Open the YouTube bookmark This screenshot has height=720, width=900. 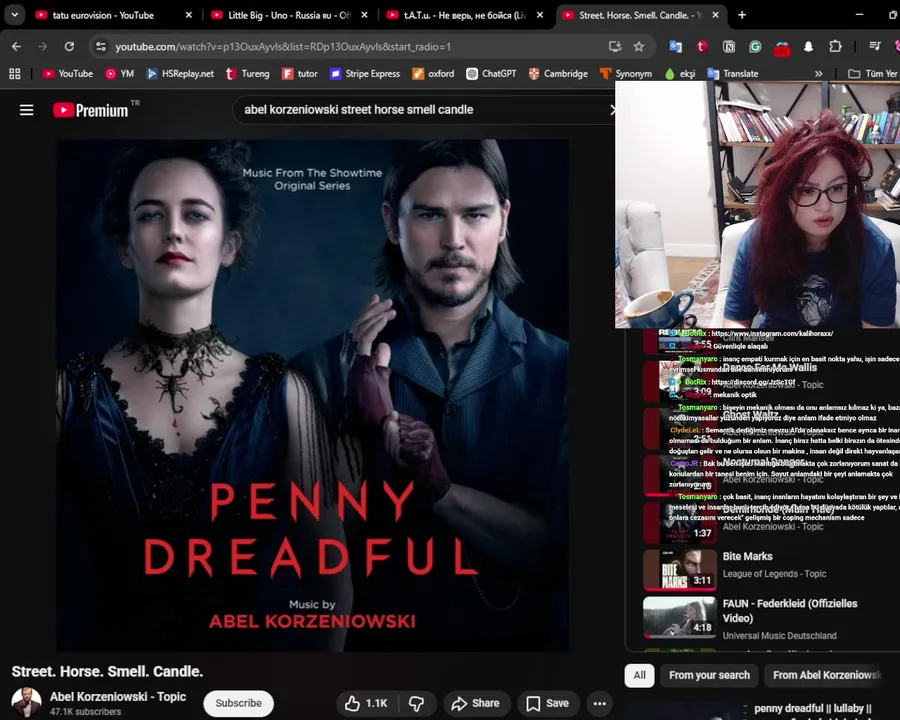(68, 73)
